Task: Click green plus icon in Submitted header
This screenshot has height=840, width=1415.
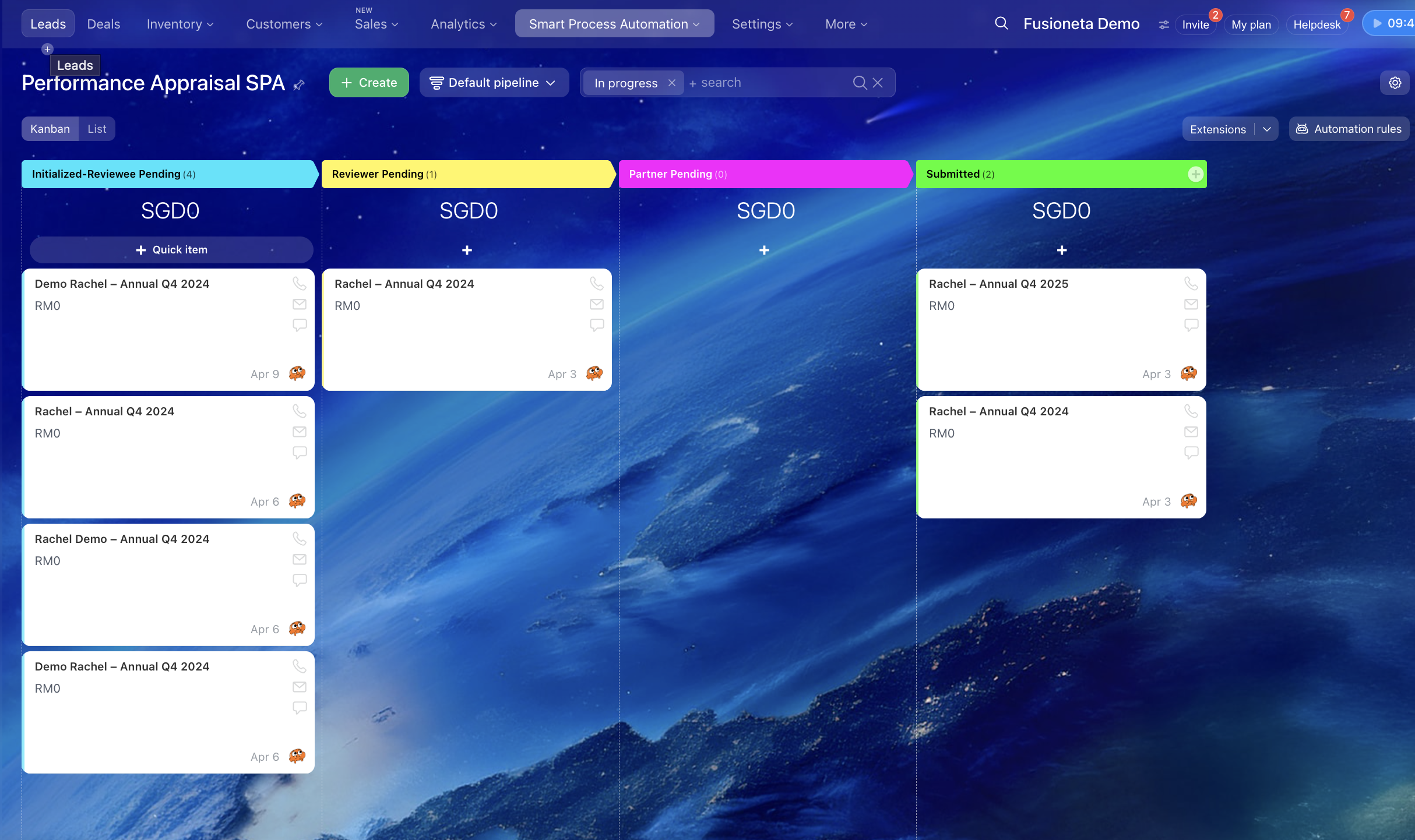Action: (1195, 174)
